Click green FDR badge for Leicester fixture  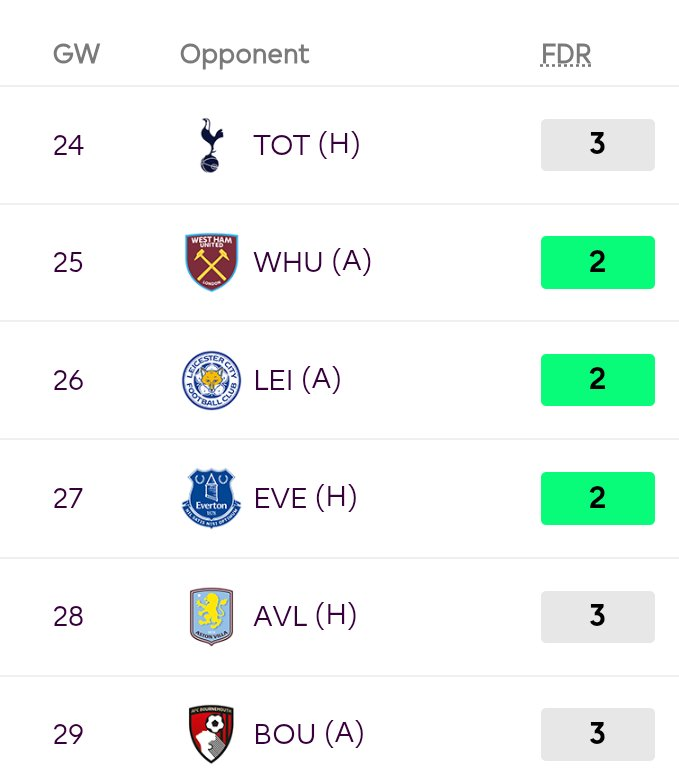pyautogui.click(x=598, y=380)
